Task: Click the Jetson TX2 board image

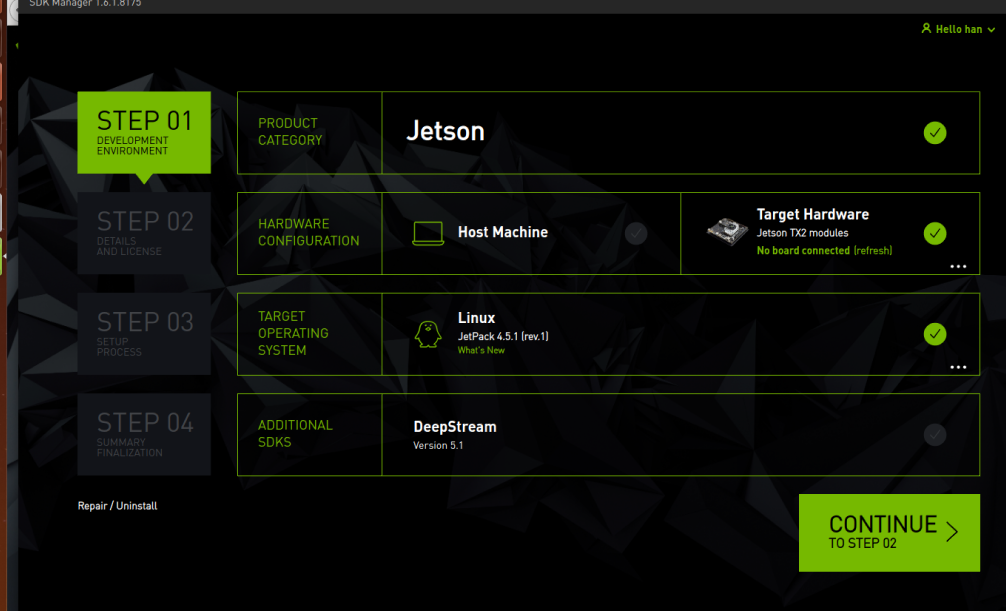Action: (x=727, y=230)
